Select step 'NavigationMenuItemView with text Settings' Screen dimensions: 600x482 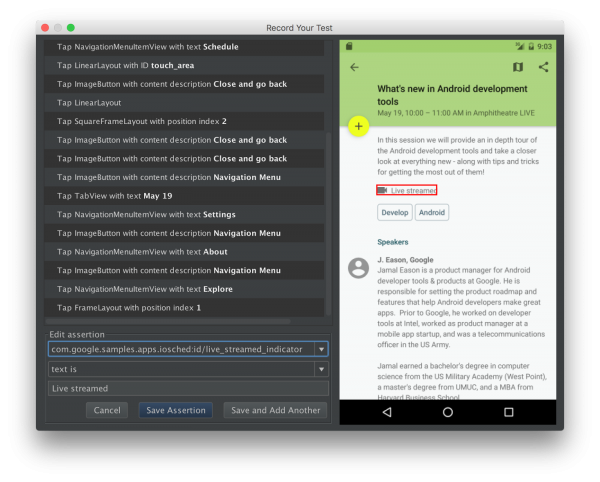(x=184, y=215)
